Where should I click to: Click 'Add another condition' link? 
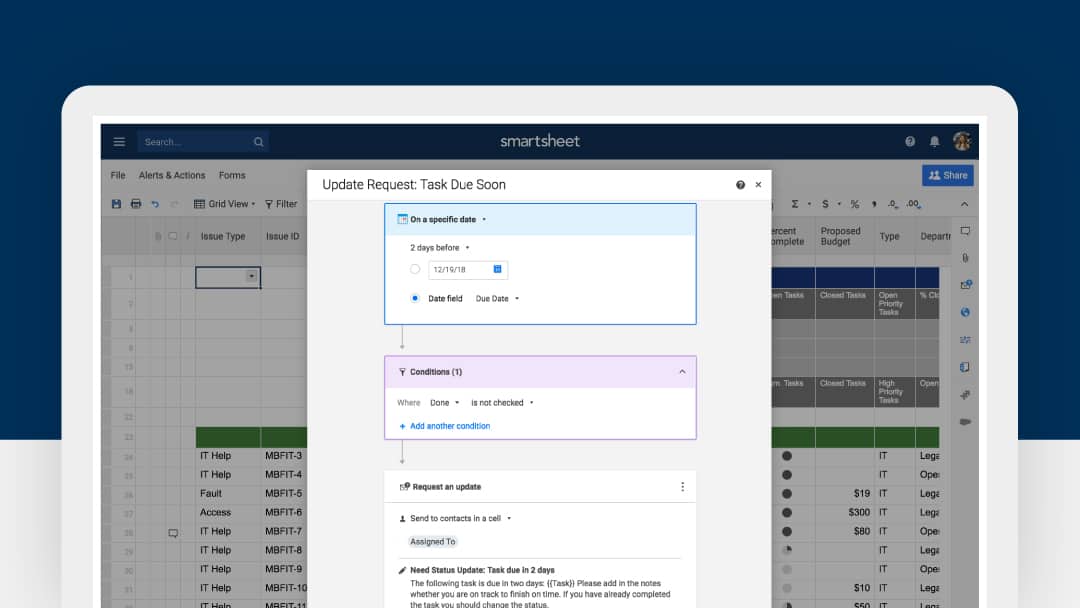pyautogui.click(x=449, y=426)
